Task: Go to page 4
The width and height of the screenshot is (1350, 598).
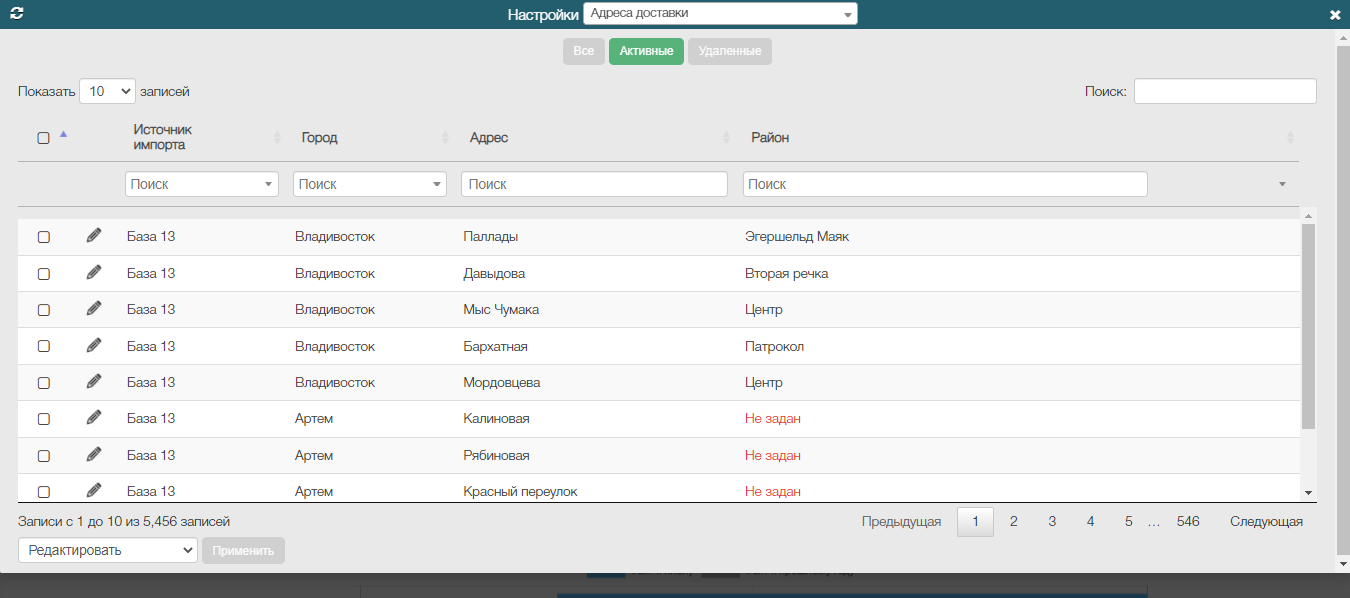Action: [1090, 521]
